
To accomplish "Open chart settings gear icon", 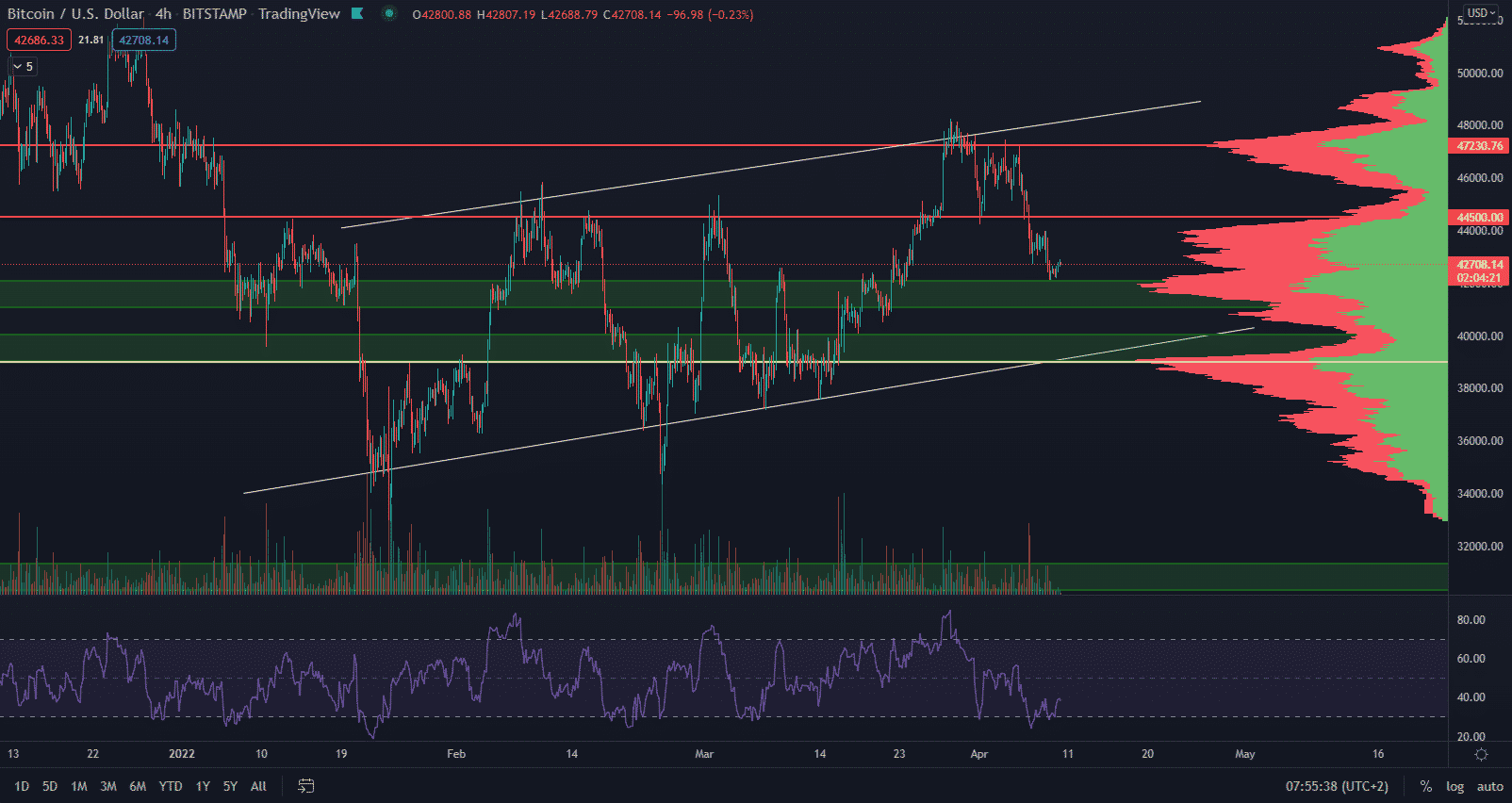I will (1481, 754).
